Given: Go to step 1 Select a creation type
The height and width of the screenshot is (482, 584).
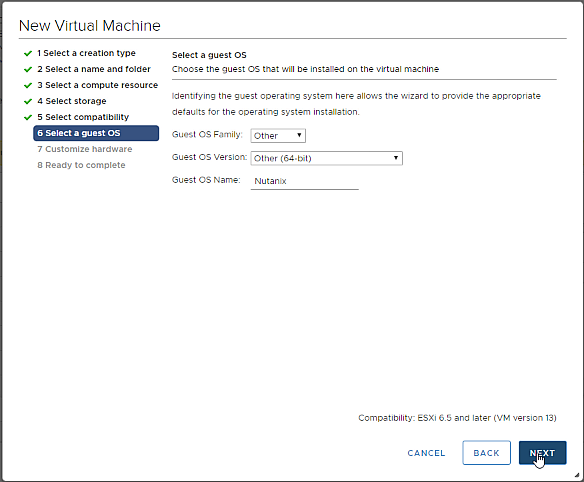Looking at the screenshot, I should [x=86, y=53].
